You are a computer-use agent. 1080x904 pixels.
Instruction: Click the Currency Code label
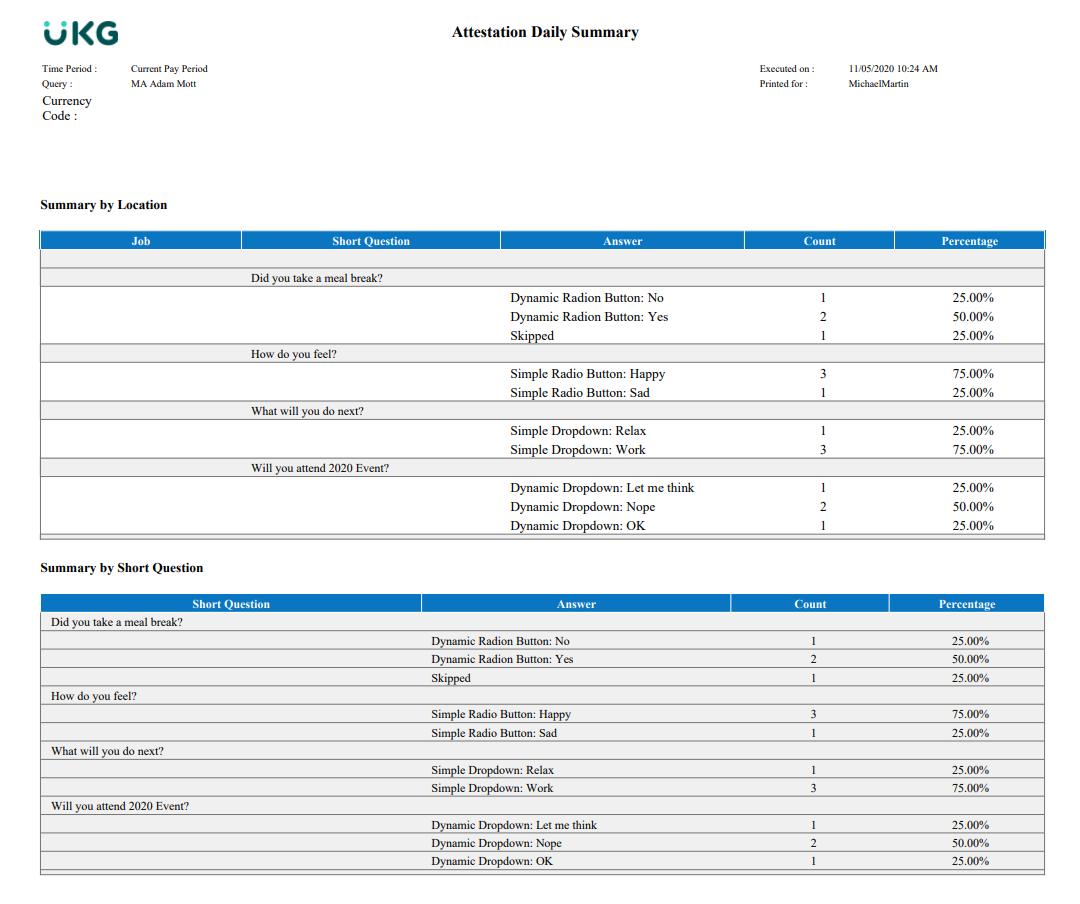[67, 108]
